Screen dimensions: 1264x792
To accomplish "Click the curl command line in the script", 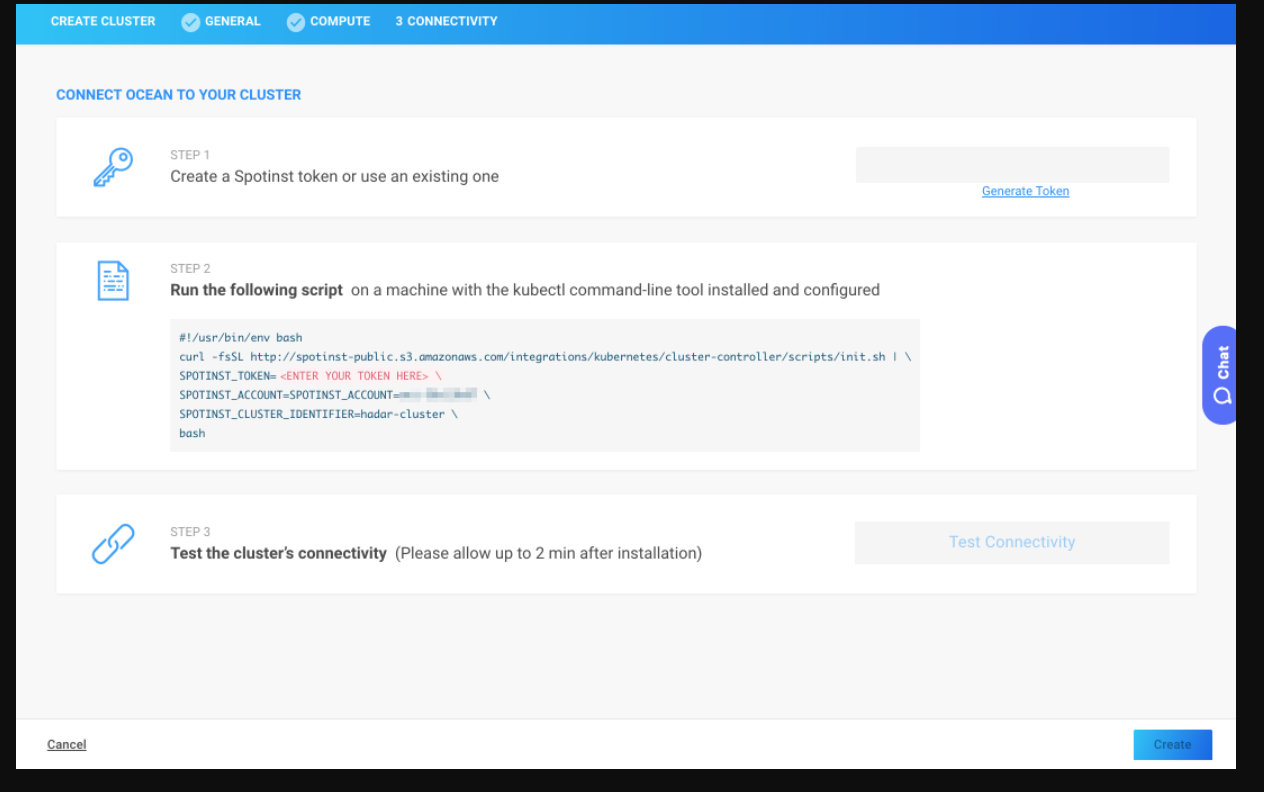I will [x=545, y=357].
